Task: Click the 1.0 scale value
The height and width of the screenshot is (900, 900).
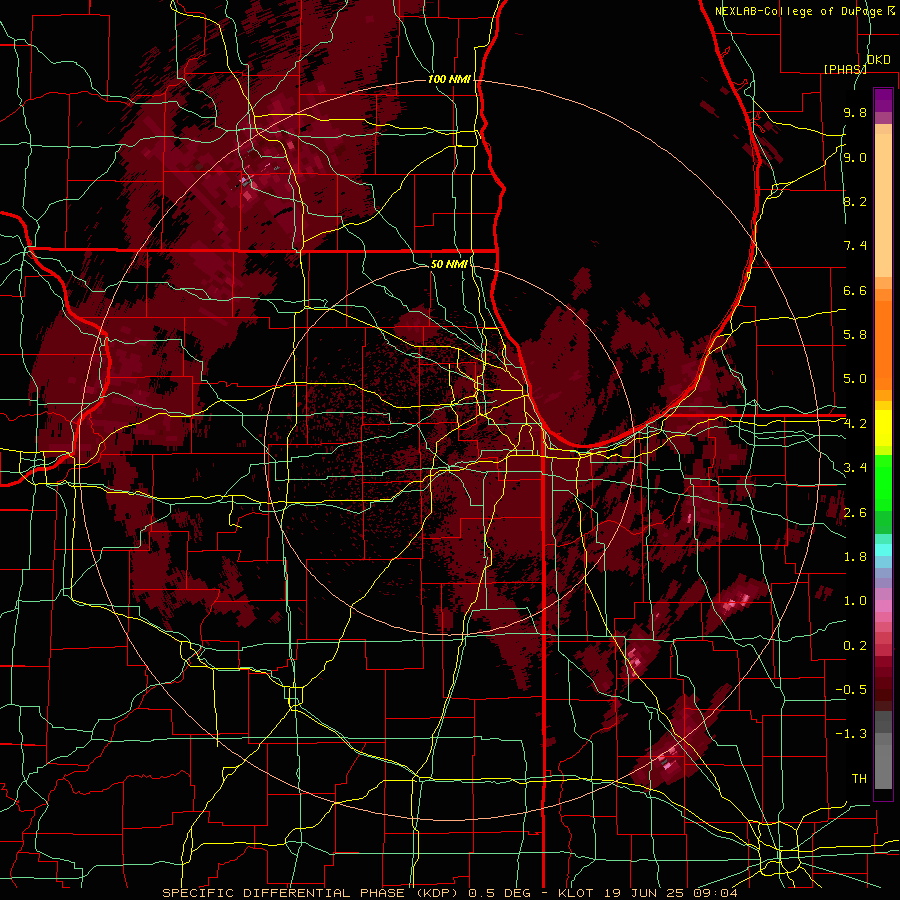Action: tap(855, 601)
